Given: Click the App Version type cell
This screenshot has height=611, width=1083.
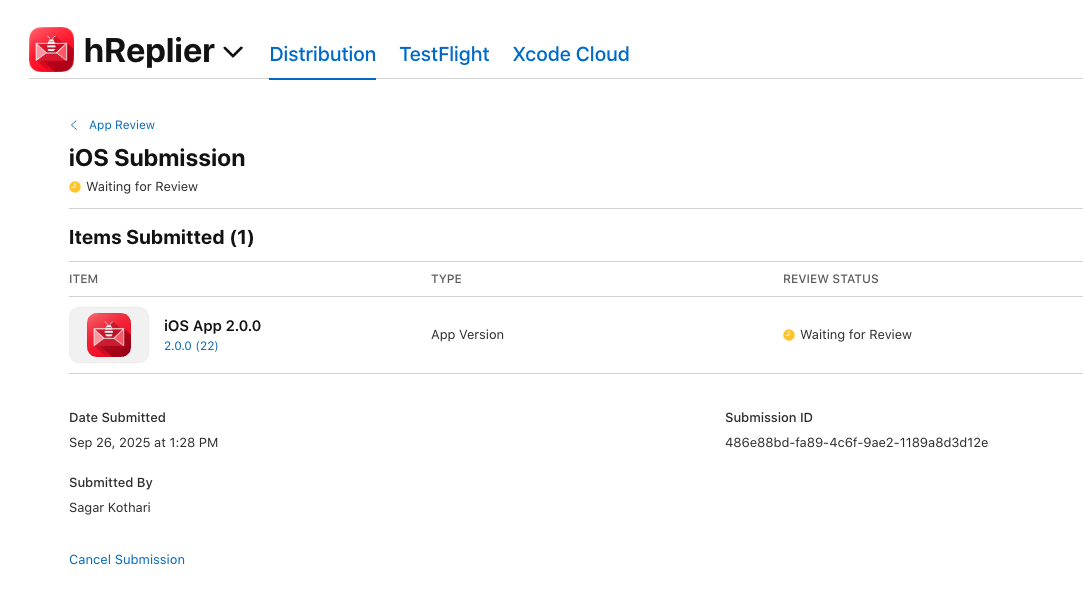Looking at the screenshot, I should (x=467, y=335).
